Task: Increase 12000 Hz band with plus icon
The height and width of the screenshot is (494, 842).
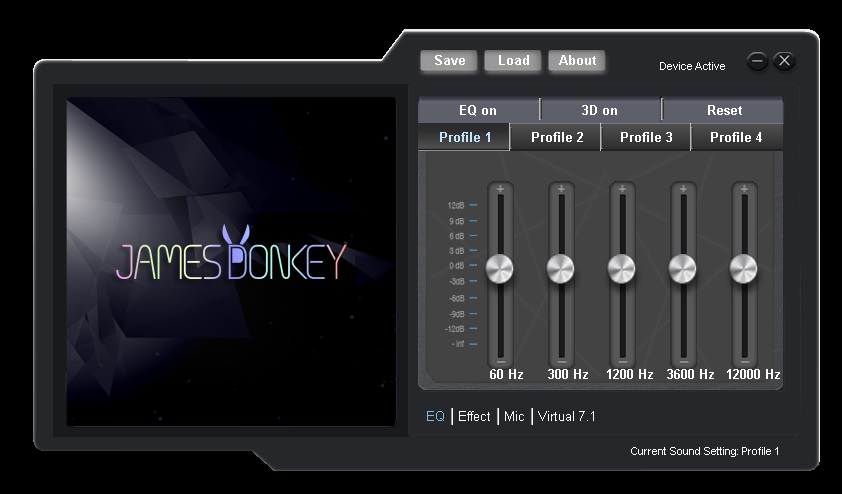Action: 744,188
